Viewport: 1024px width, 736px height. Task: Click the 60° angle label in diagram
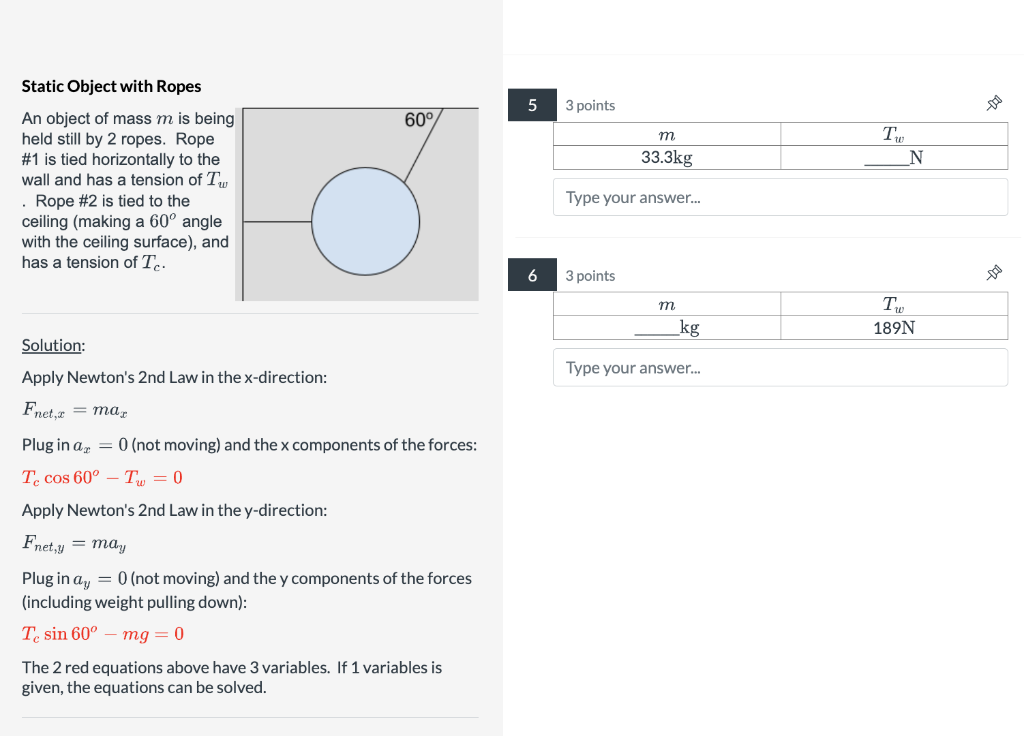pos(419,120)
